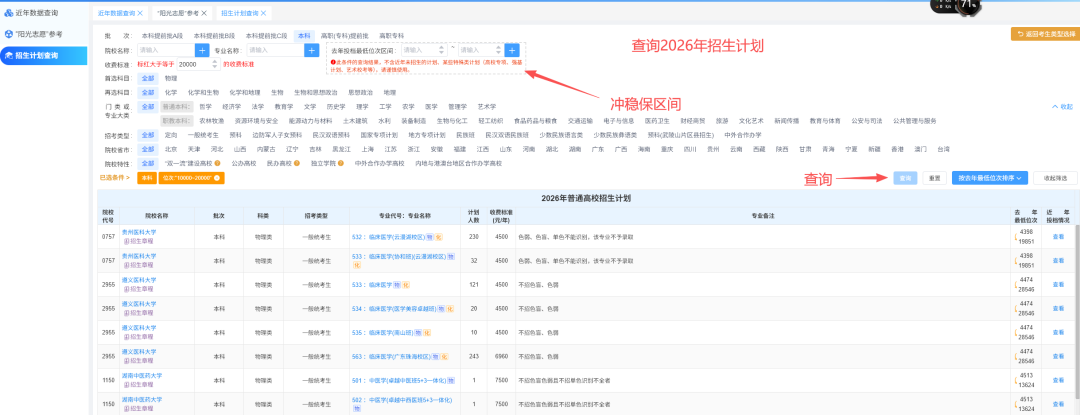Select the 本科 batch option

coord(304,35)
